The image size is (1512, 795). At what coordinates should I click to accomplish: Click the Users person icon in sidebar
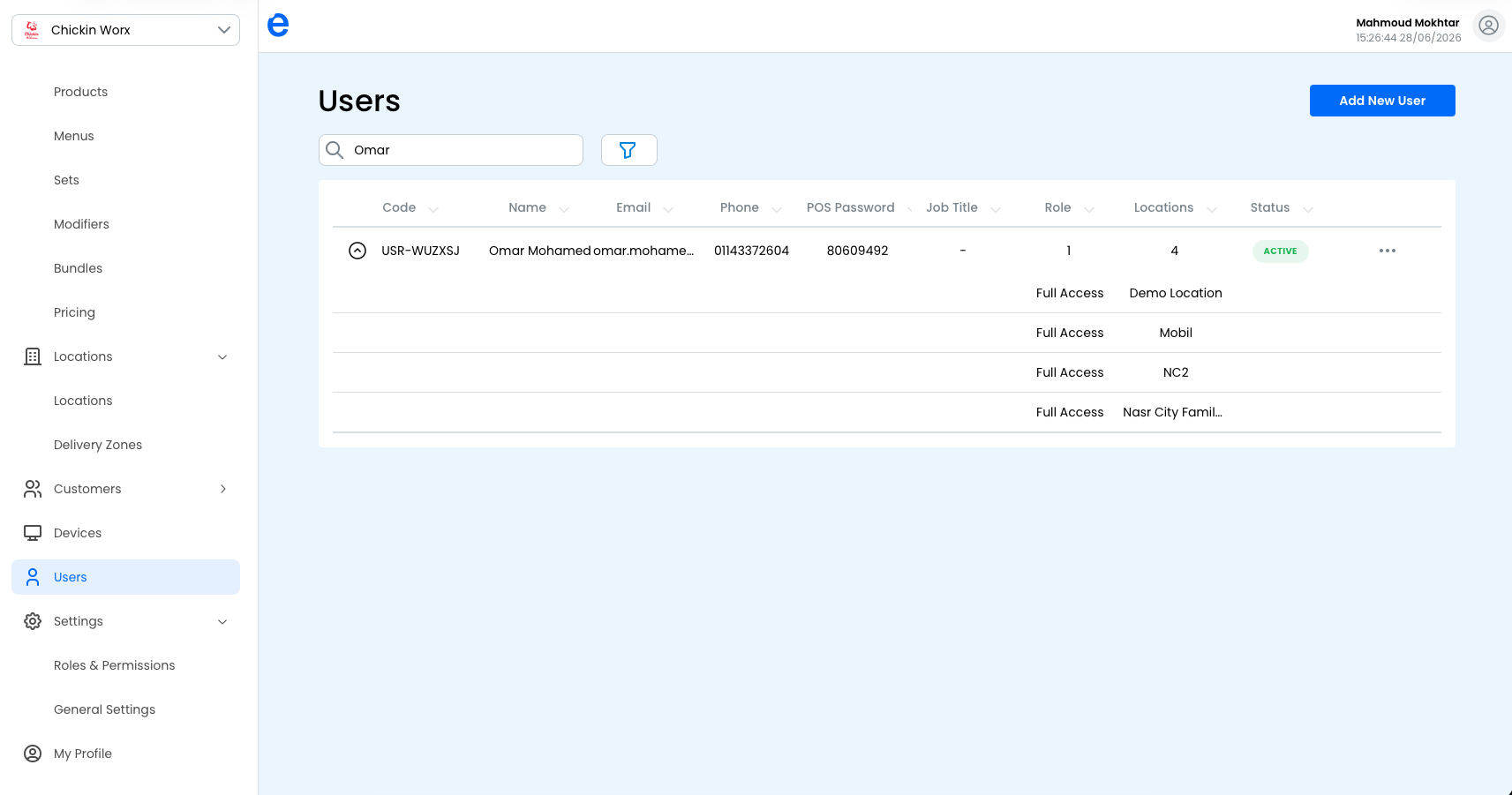click(33, 577)
